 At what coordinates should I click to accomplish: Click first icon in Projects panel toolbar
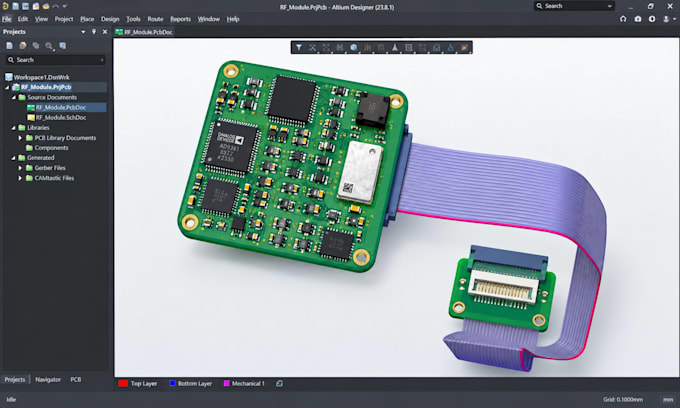click(10, 46)
